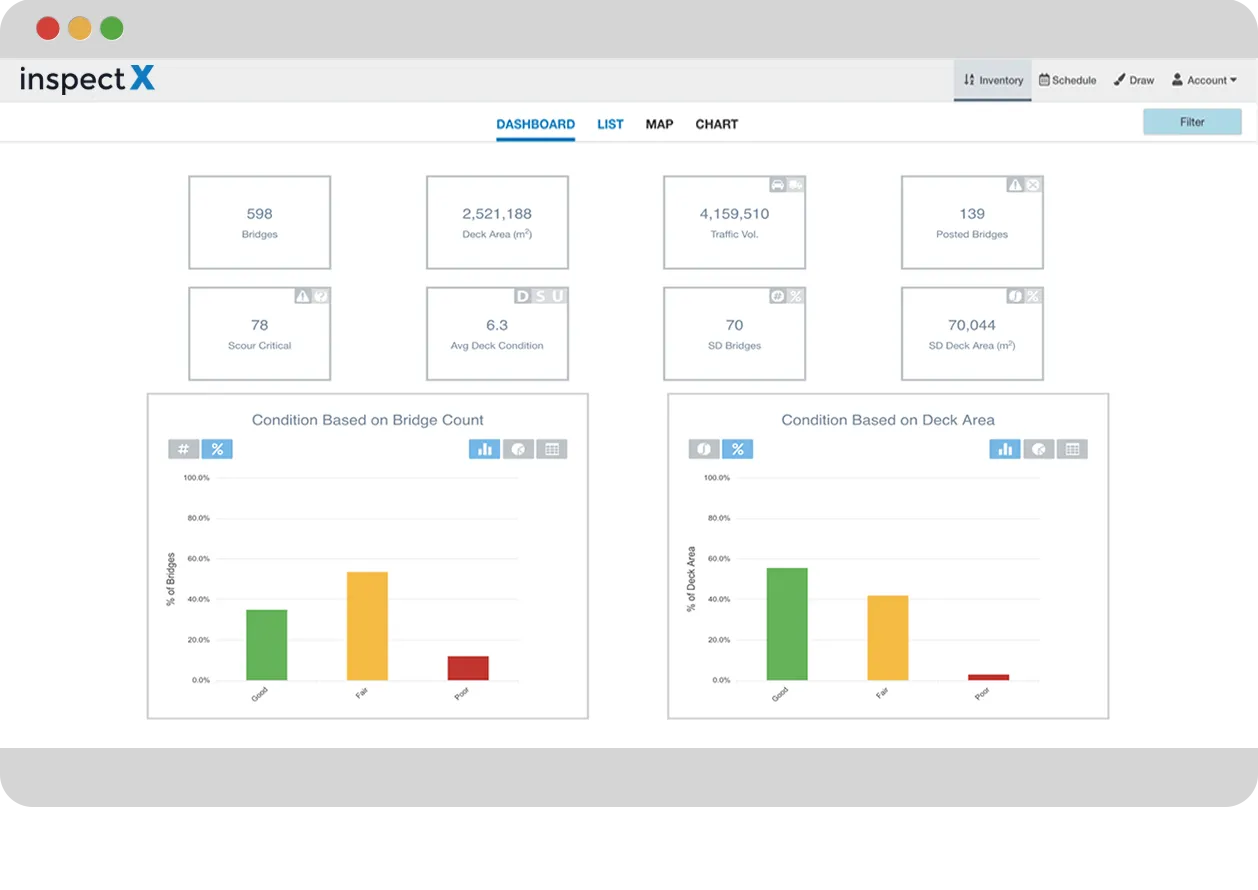Navigate to Inventory in the top bar

click(992, 80)
